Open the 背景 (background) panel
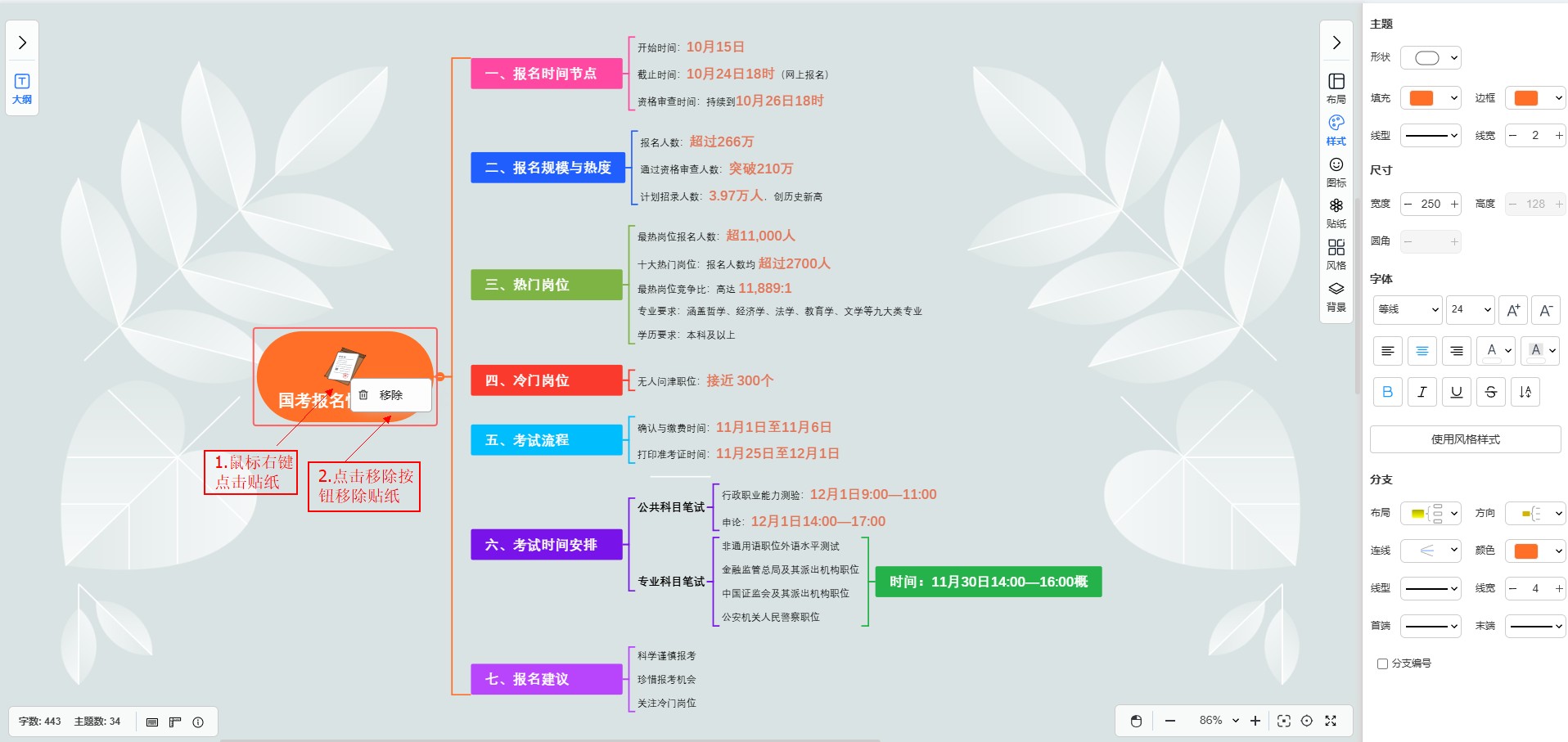The width and height of the screenshot is (1568, 742). 1336,295
